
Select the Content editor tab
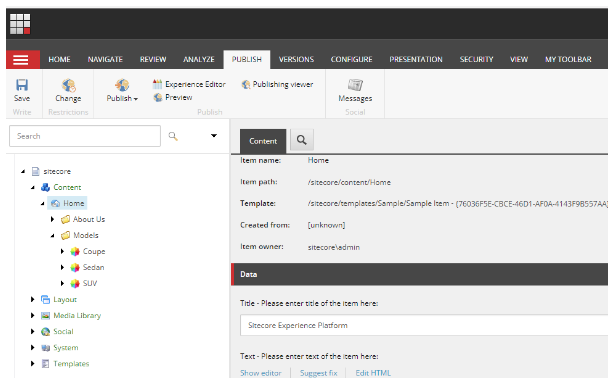click(263, 141)
